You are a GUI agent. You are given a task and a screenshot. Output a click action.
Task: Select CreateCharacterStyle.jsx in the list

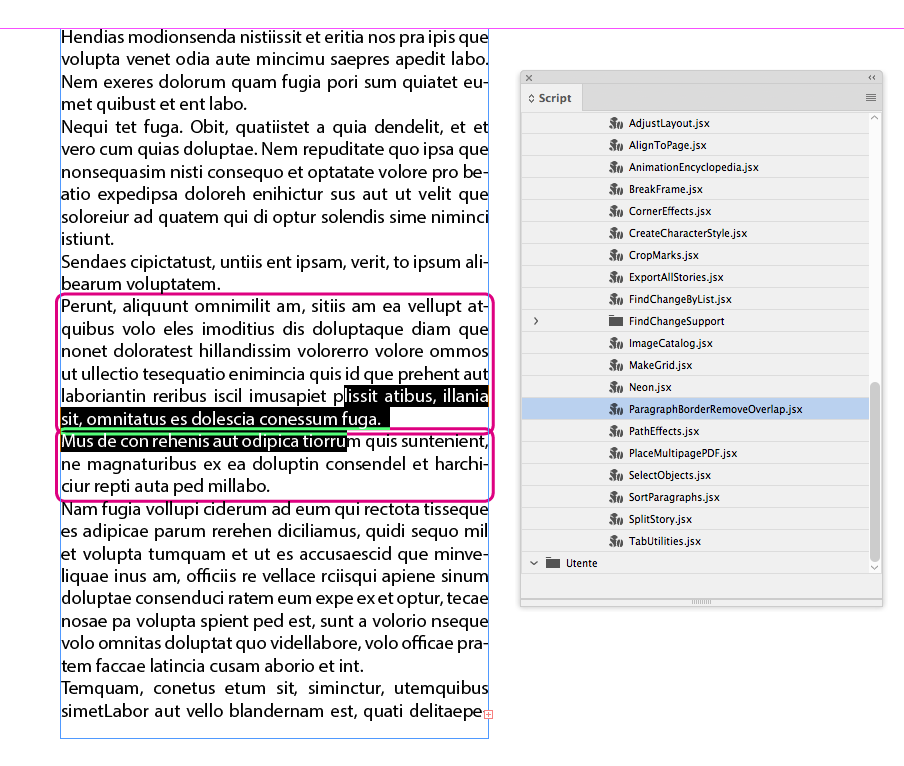688,233
